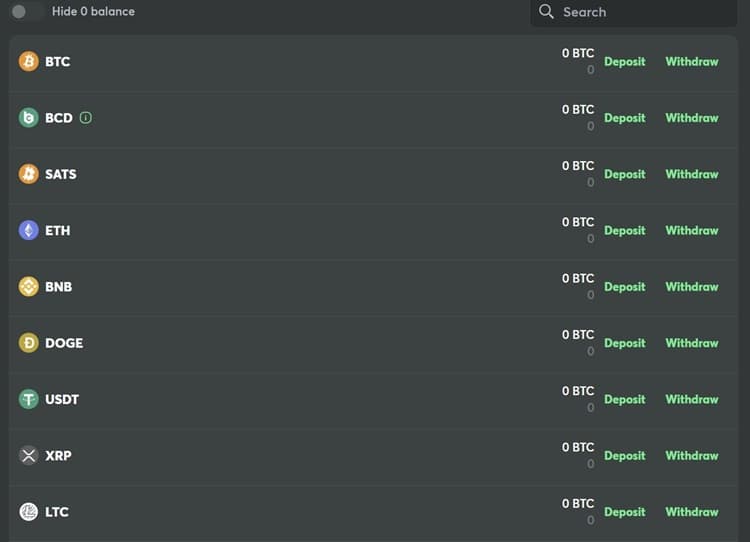Click the XRP coin icon
Image resolution: width=750 pixels, height=542 pixels.
tap(29, 456)
